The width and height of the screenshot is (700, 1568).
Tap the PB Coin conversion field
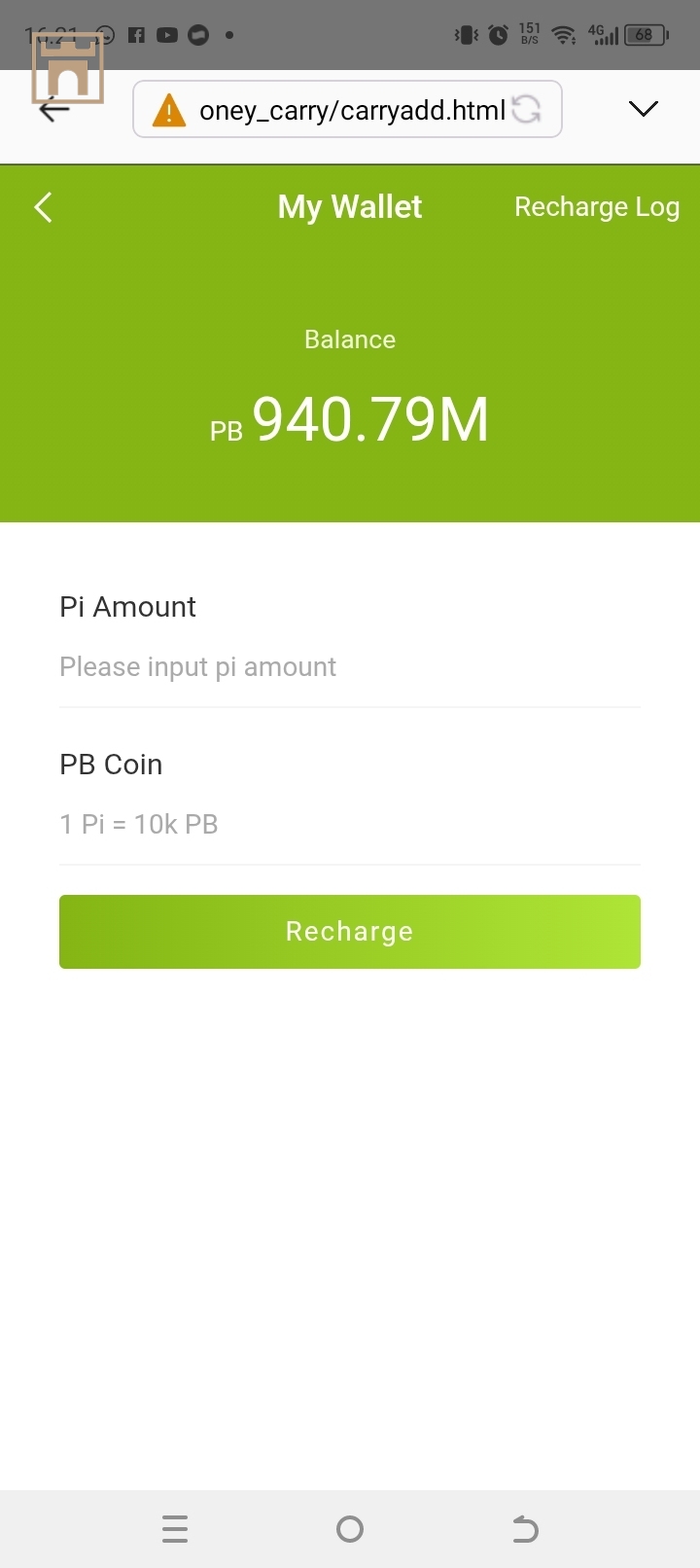coord(349,825)
